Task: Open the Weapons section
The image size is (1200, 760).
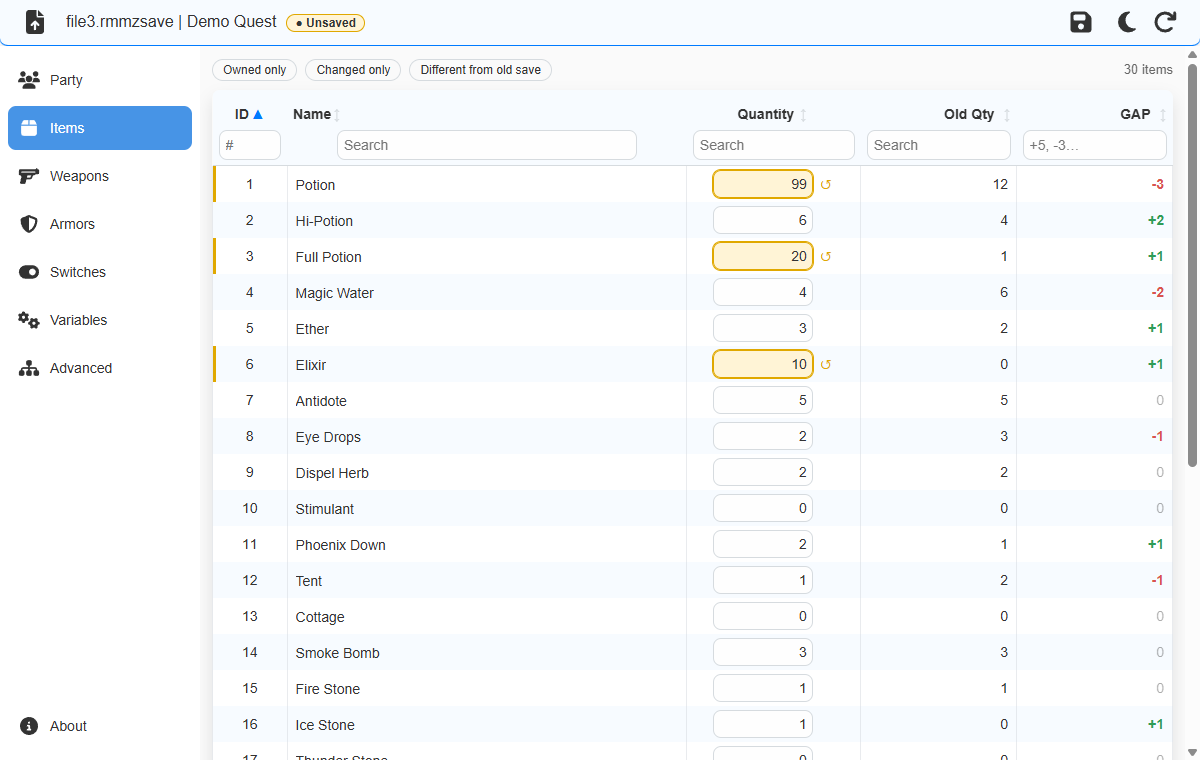Action: coord(100,176)
